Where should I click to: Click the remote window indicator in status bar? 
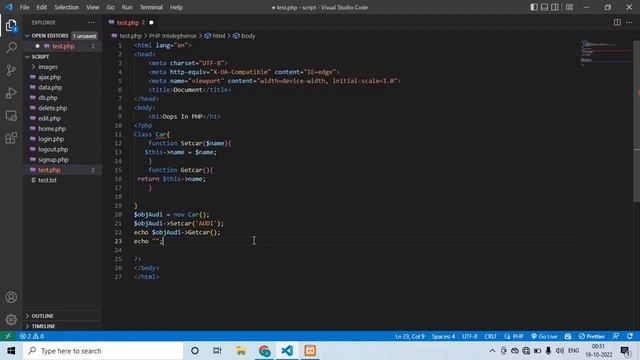coord(8,336)
